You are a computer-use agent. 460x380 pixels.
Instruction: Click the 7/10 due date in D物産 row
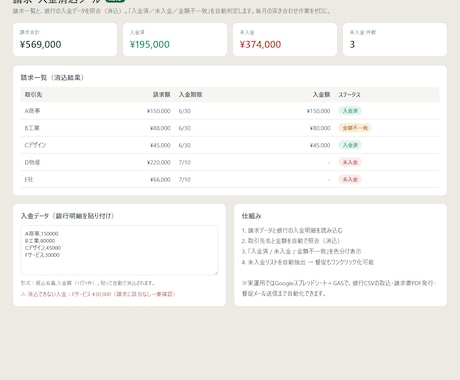pos(185,162)
